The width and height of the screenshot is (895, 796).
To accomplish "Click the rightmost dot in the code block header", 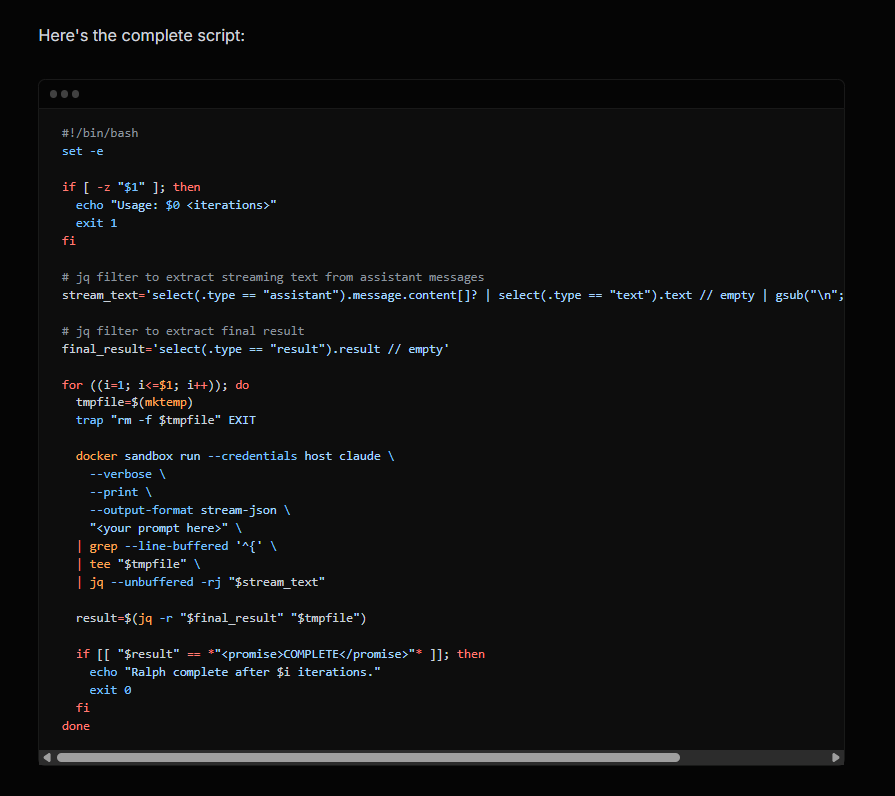I will 73,93.
